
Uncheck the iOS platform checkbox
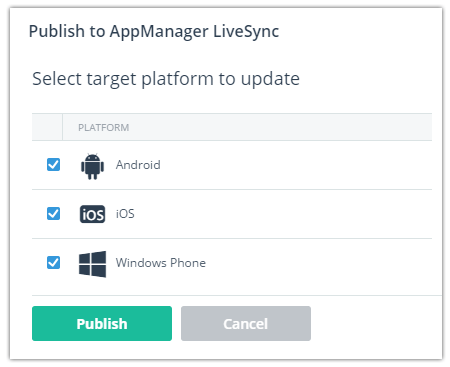[x=53, y=214]
